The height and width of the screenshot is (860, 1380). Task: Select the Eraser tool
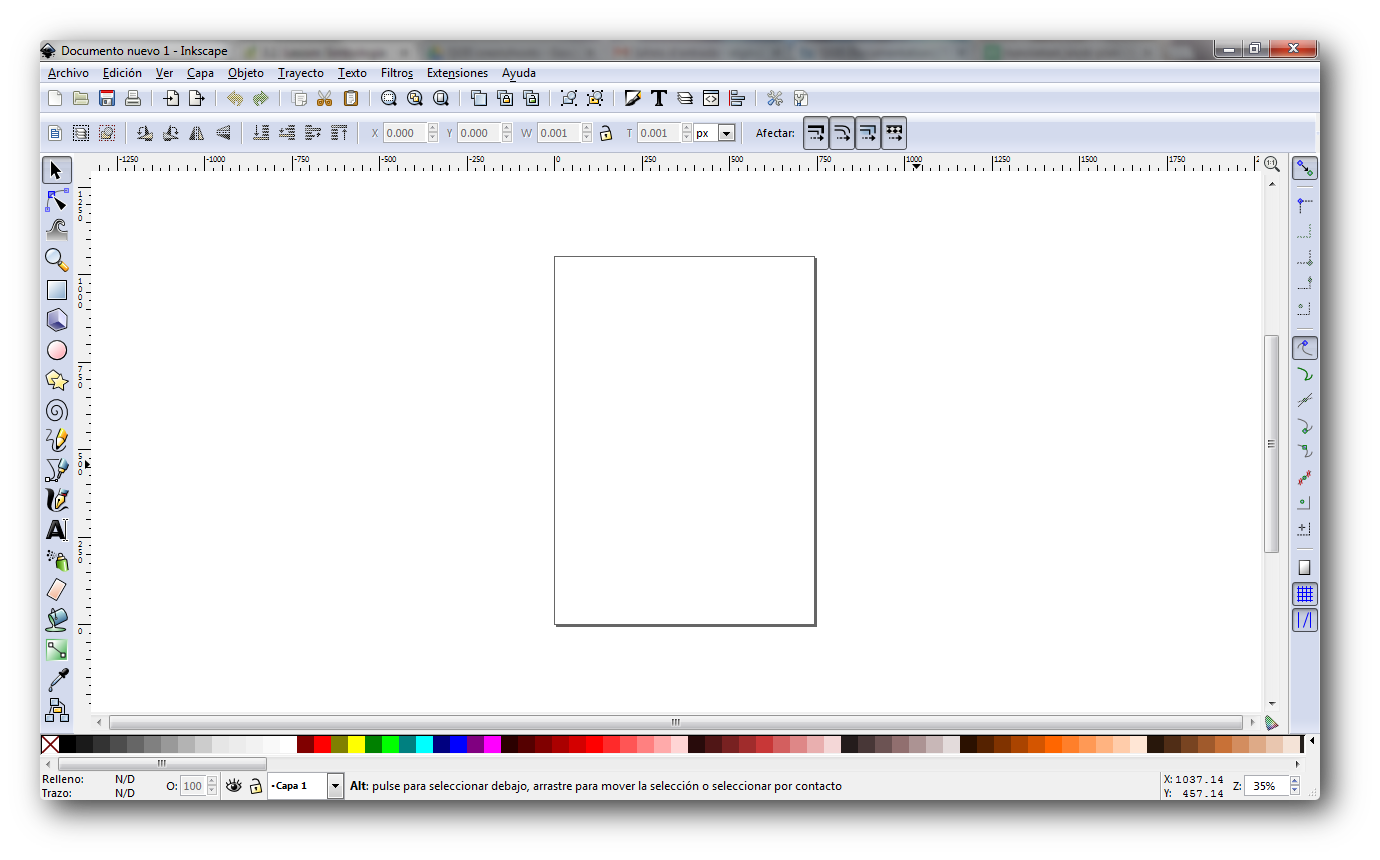point(57,590)
